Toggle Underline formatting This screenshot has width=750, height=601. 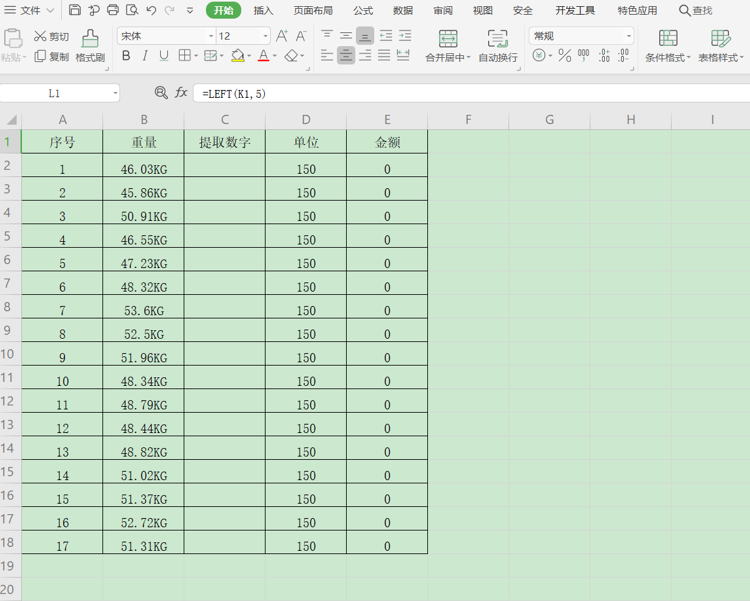(x=164, y=56)
